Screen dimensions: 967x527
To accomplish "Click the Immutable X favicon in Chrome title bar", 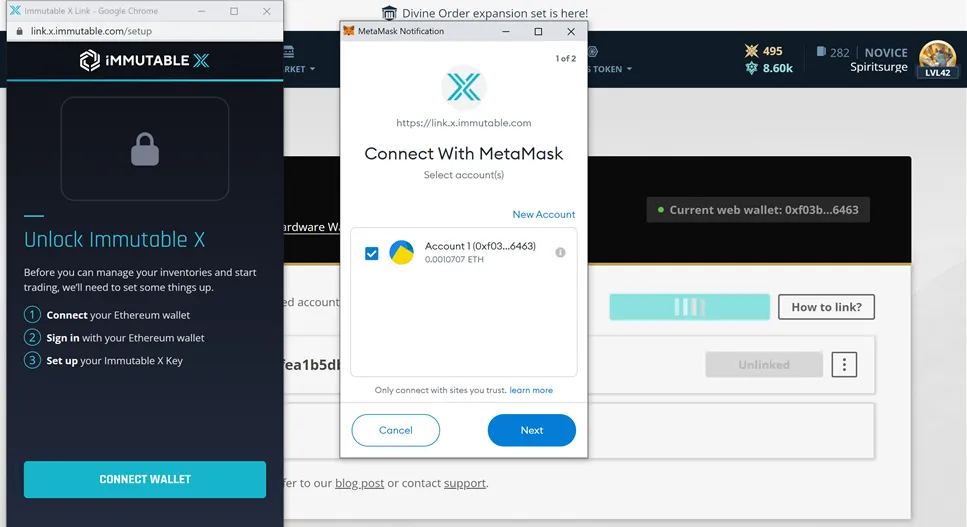I will click(x=15, y=10).
